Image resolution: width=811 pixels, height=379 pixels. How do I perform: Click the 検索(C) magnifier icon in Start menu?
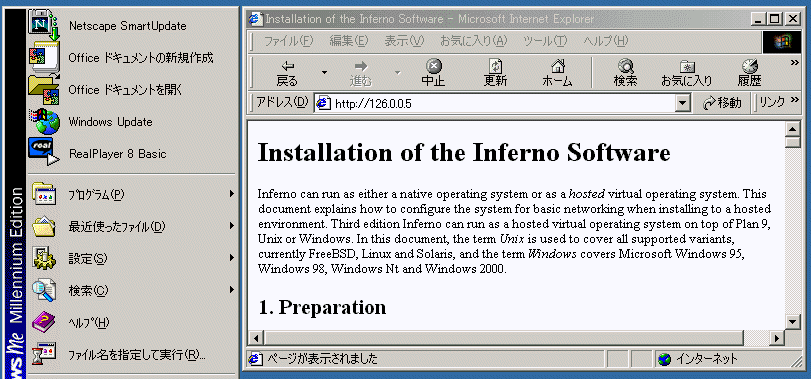click(x=44, y=291)
